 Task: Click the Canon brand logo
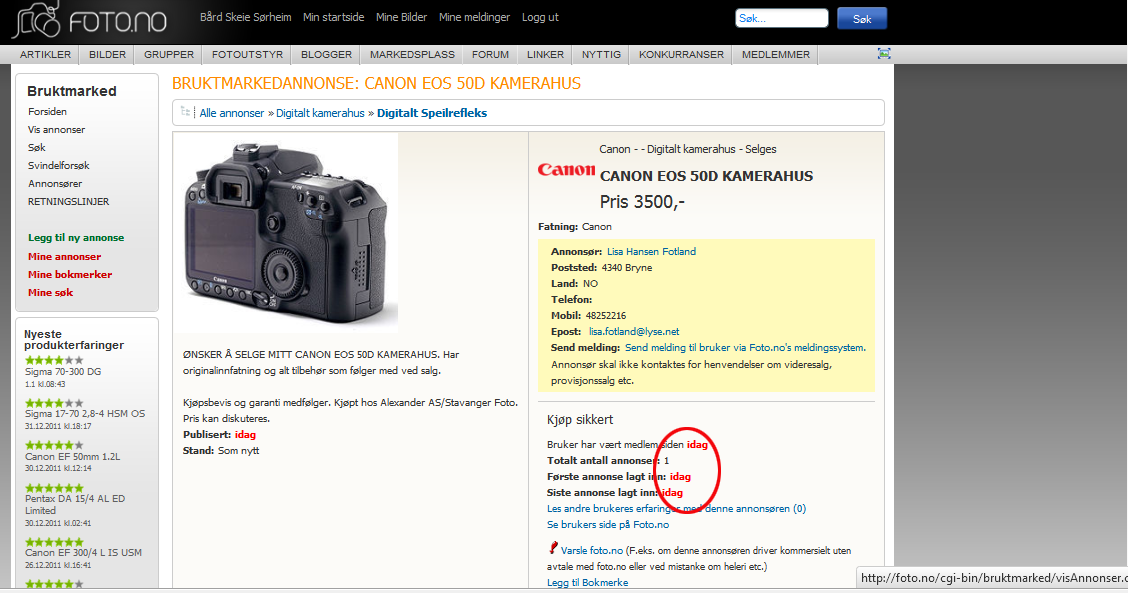pyautogui.click(x=566, y=170)
